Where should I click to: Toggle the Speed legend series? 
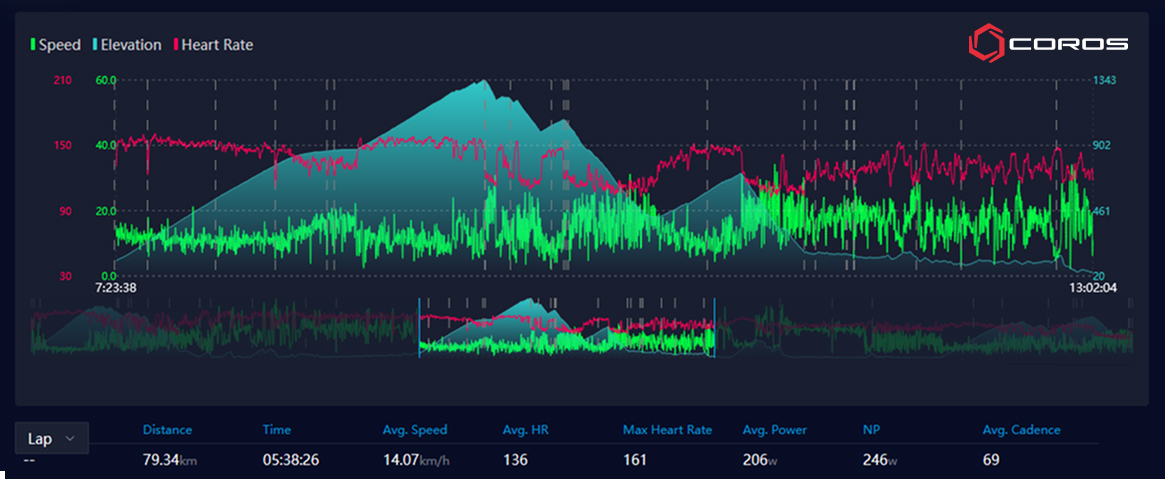55,45
